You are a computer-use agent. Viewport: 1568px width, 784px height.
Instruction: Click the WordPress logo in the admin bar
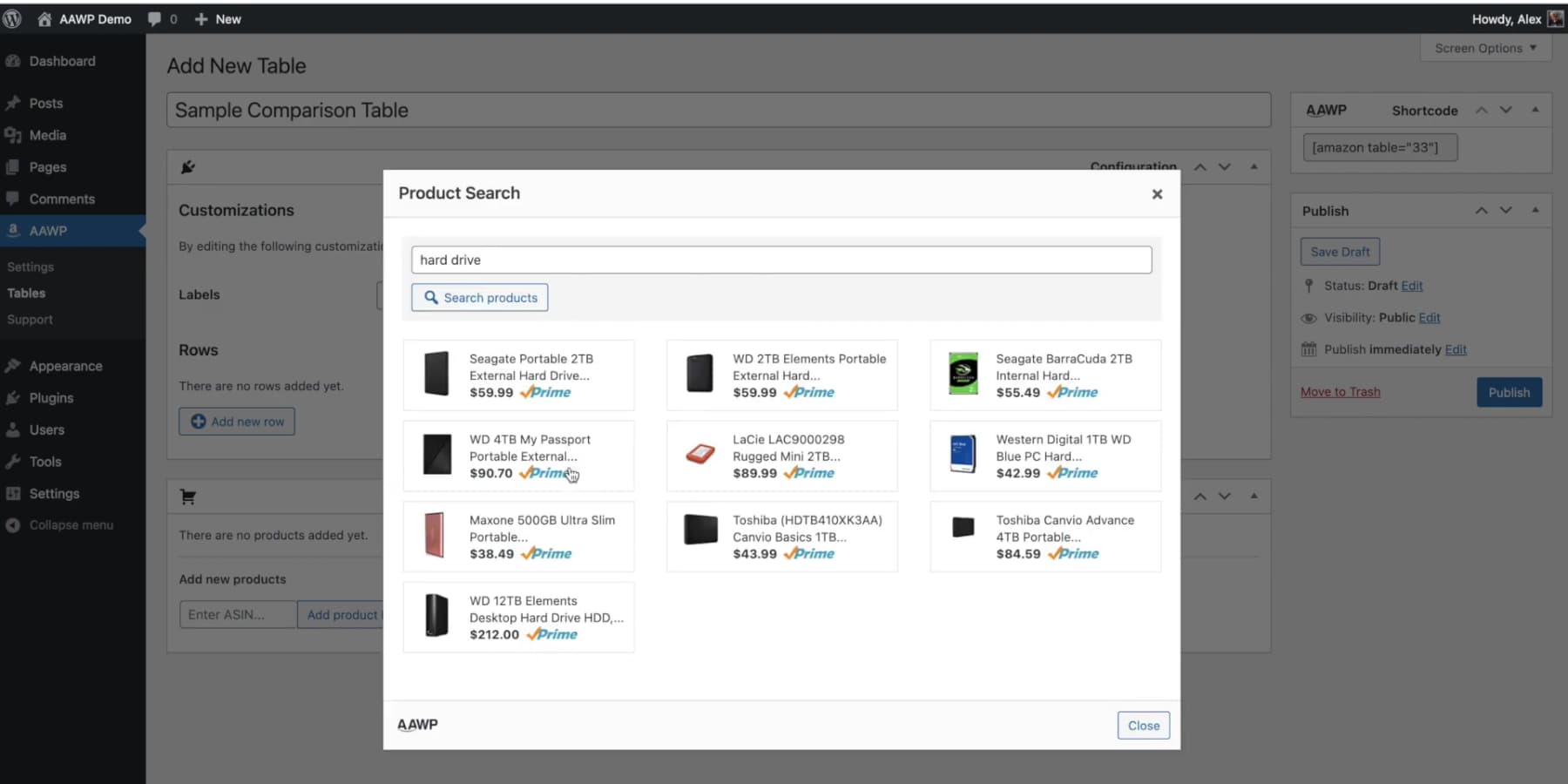[x=12, y=18]
